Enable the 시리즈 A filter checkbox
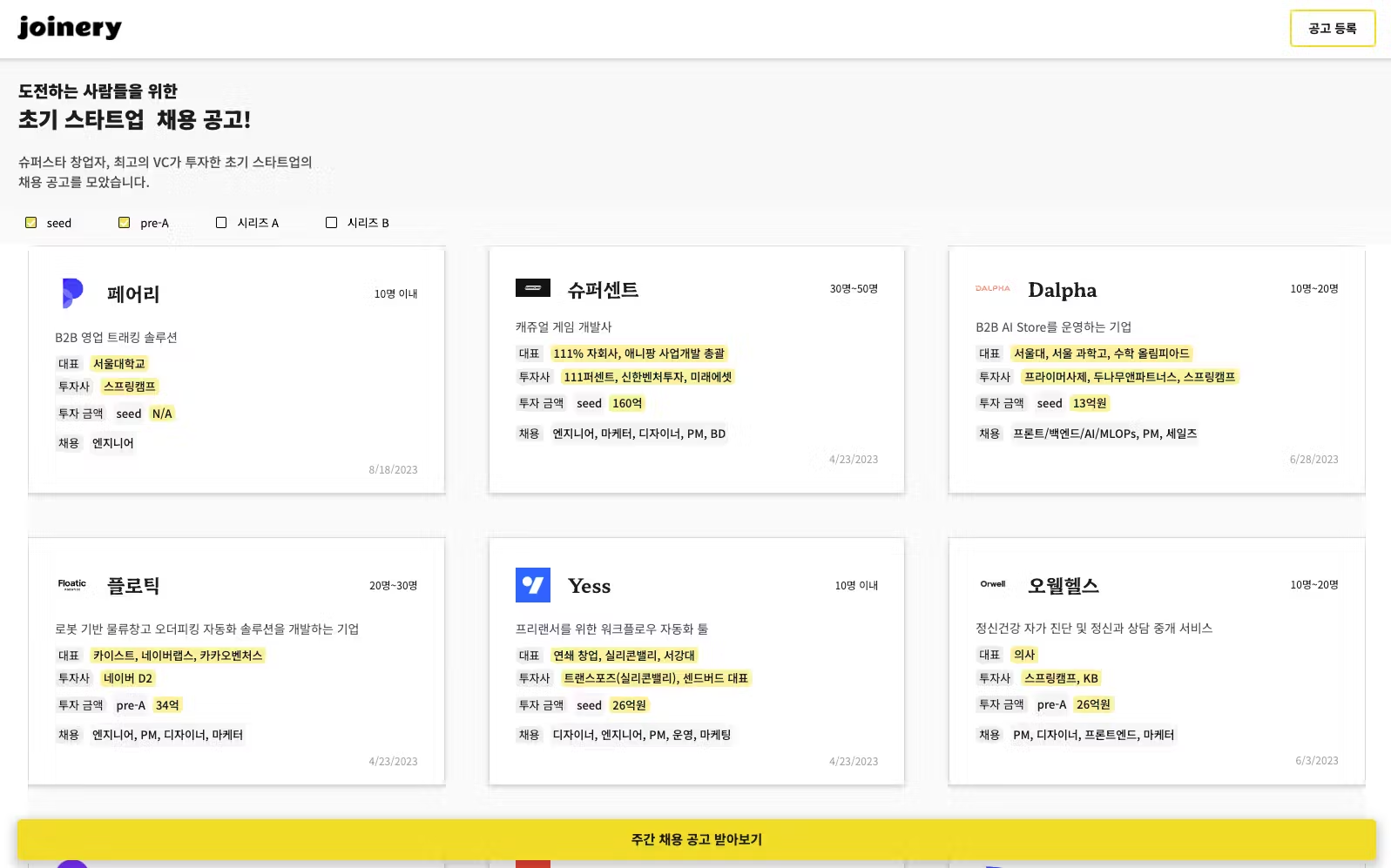 click(x=221, y=223)
